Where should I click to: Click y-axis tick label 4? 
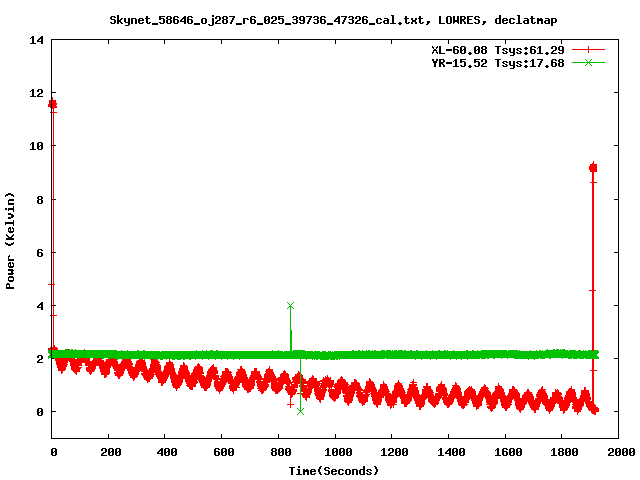point(40,306)
